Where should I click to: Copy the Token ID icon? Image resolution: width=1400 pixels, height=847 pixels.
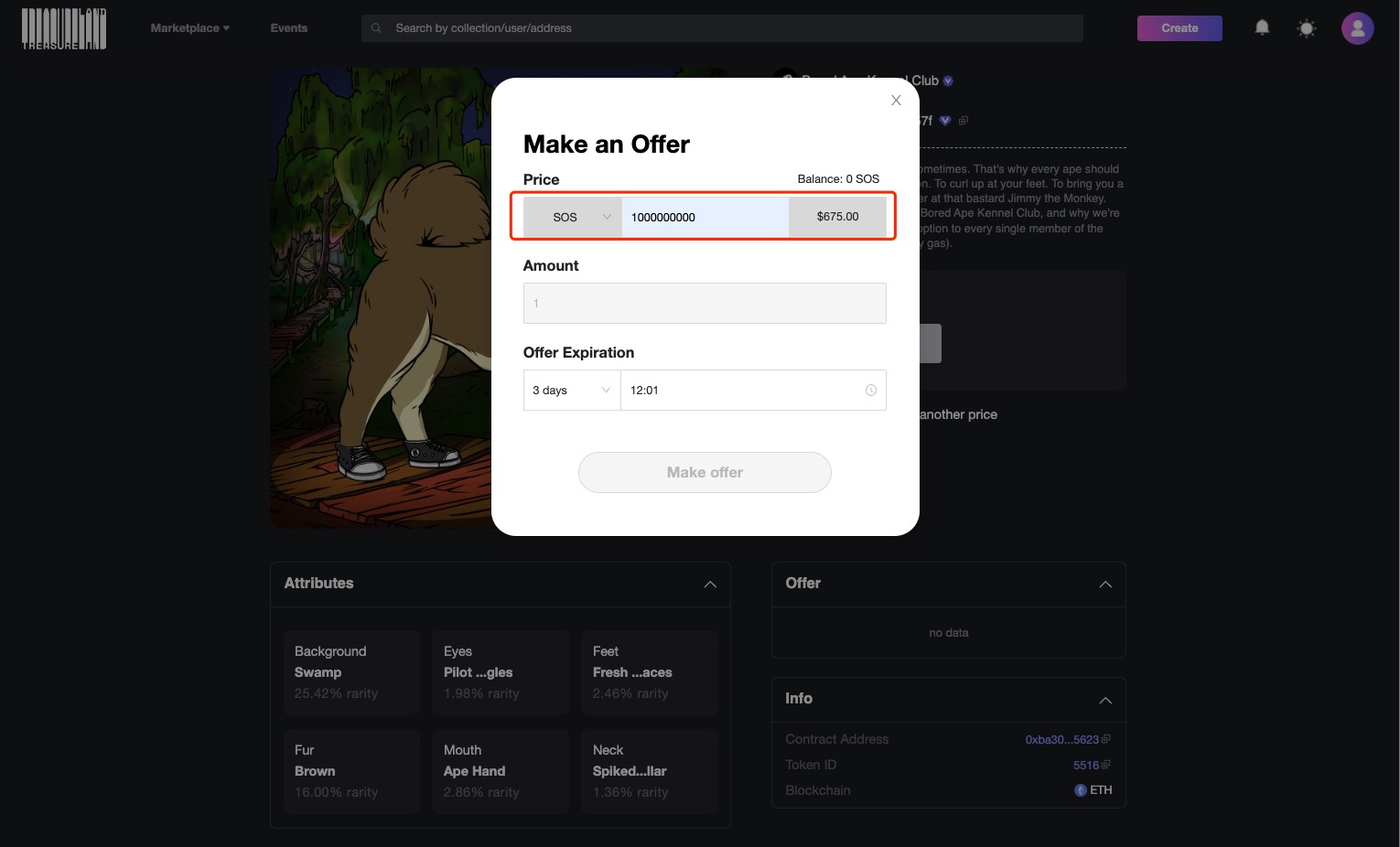point(1106,765)
